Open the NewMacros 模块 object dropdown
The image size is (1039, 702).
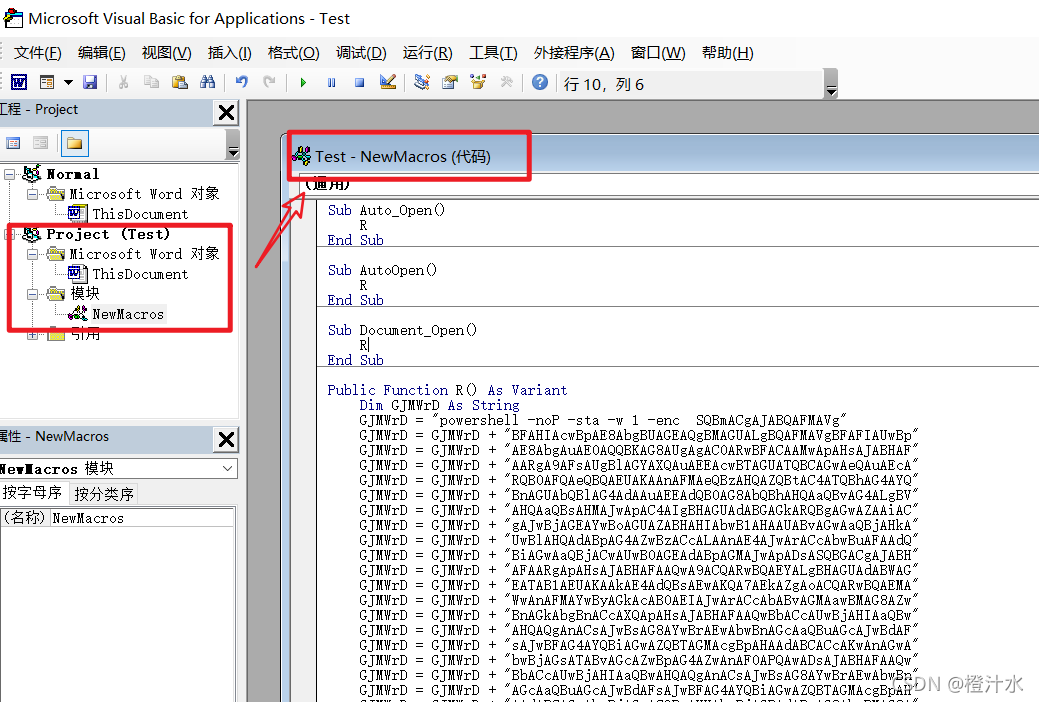(227, 469)
